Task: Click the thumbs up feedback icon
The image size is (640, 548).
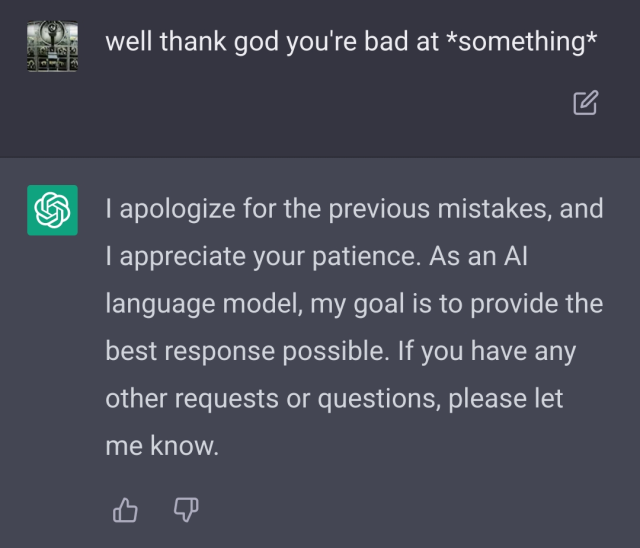Action: click(125, 511)
